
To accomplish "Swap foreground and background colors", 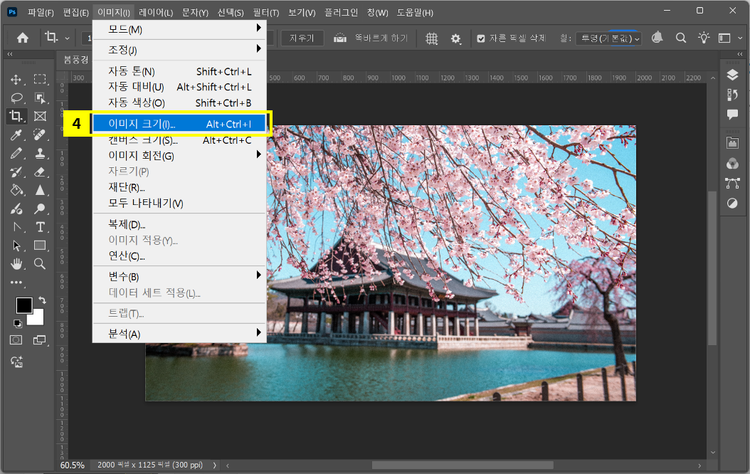I will click(x=42, y=300).
